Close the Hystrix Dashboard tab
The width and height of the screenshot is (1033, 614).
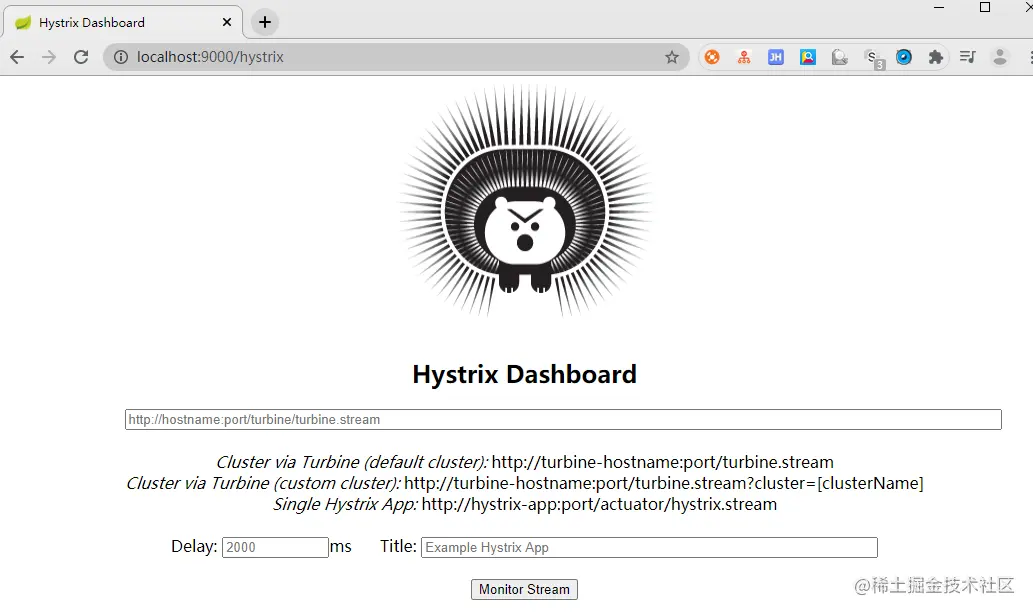click(x=227, y=22)
